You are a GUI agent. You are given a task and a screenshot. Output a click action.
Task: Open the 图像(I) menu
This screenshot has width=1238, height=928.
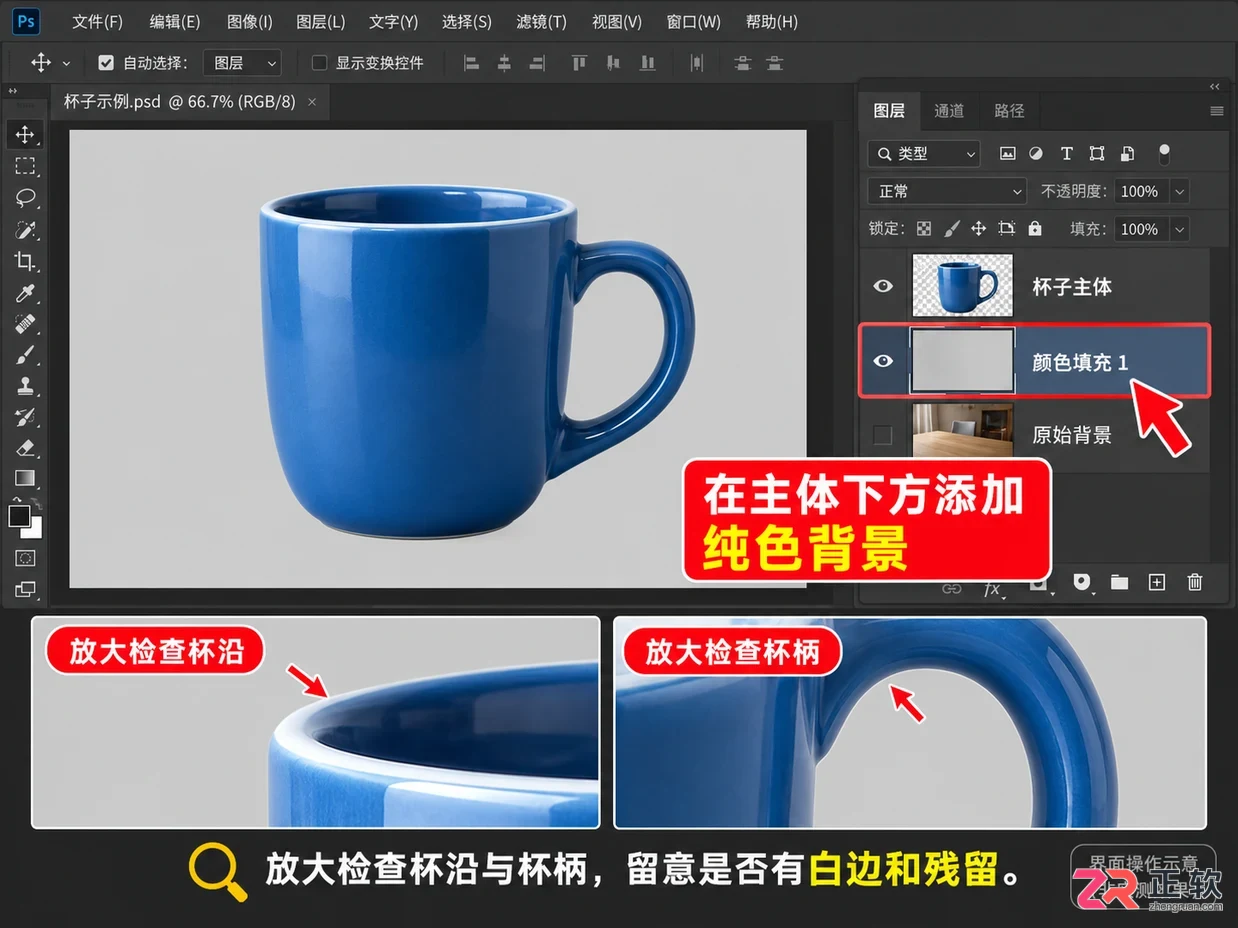tap(249, 21)
